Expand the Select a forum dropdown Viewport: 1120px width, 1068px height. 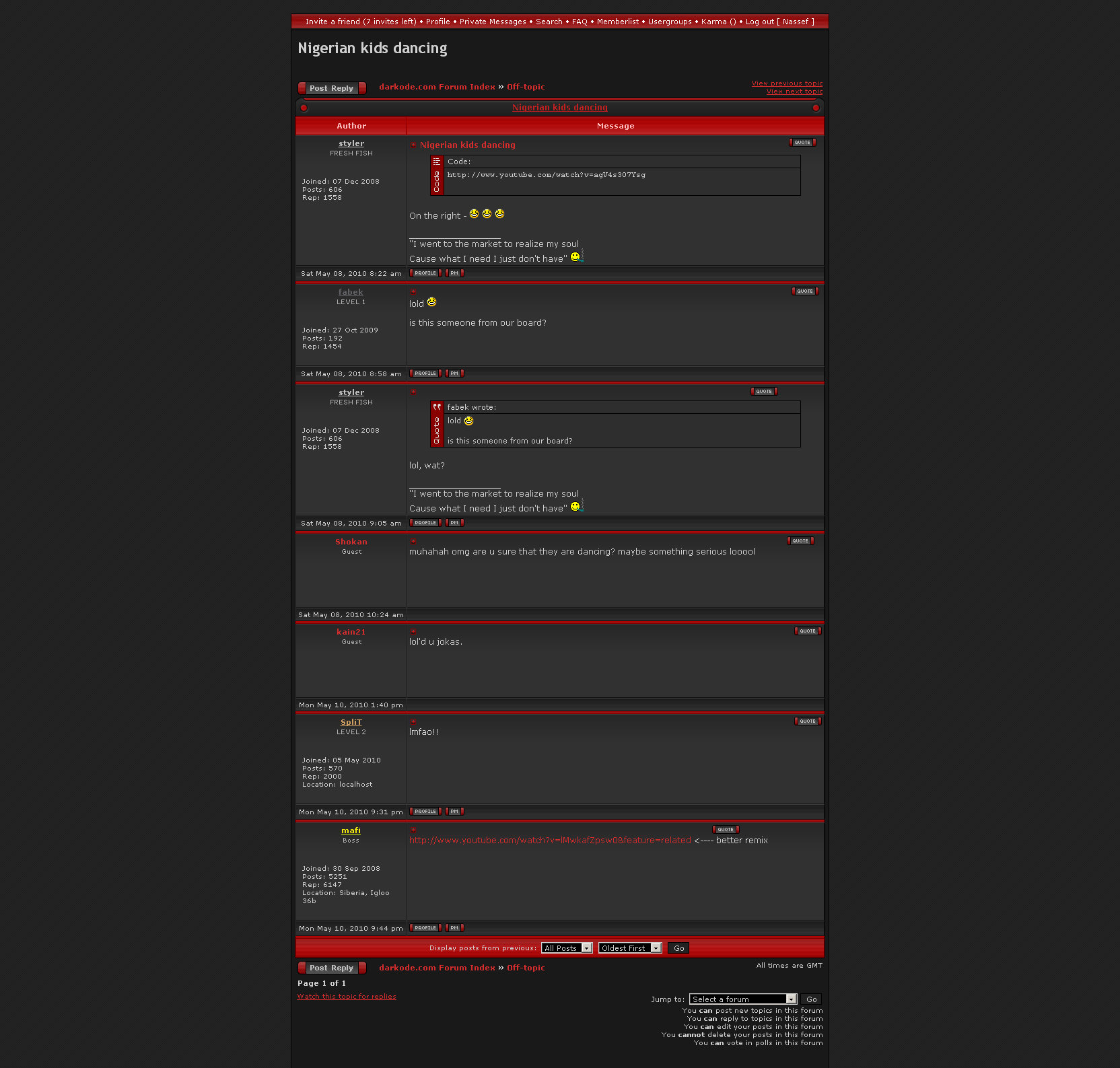pos(742,999)
